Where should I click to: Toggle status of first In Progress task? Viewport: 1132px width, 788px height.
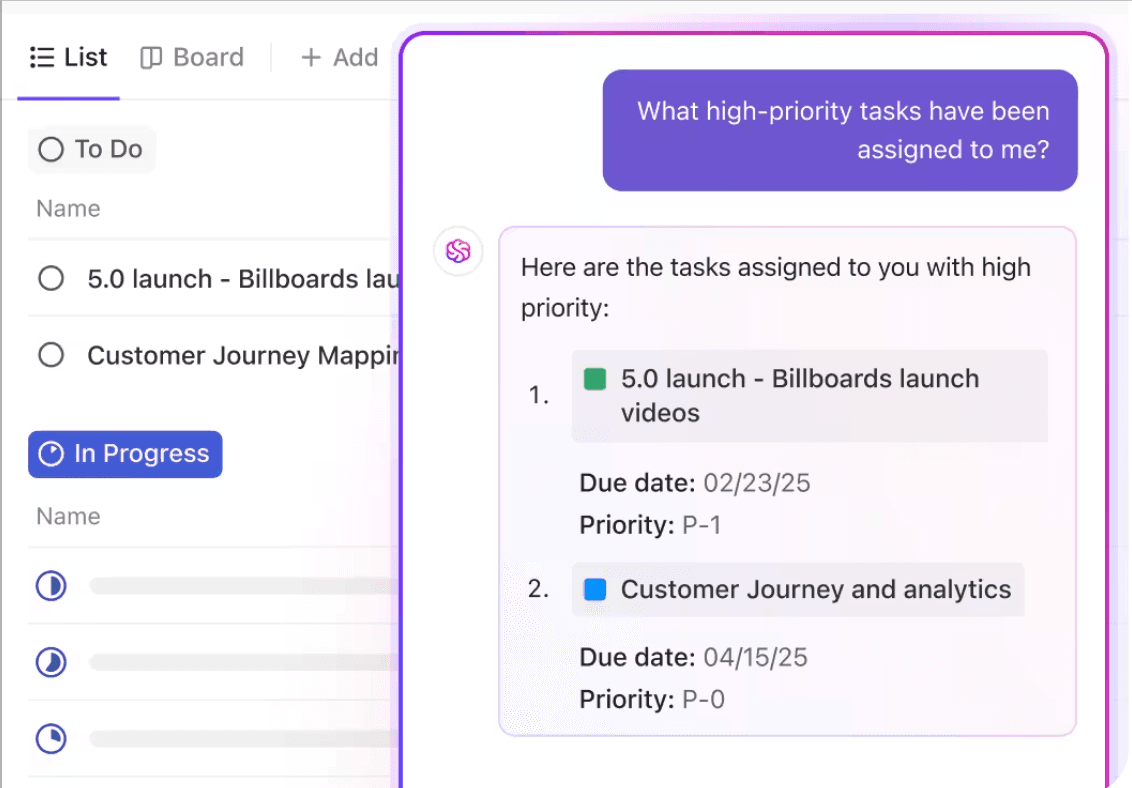(x=51, y=586)
